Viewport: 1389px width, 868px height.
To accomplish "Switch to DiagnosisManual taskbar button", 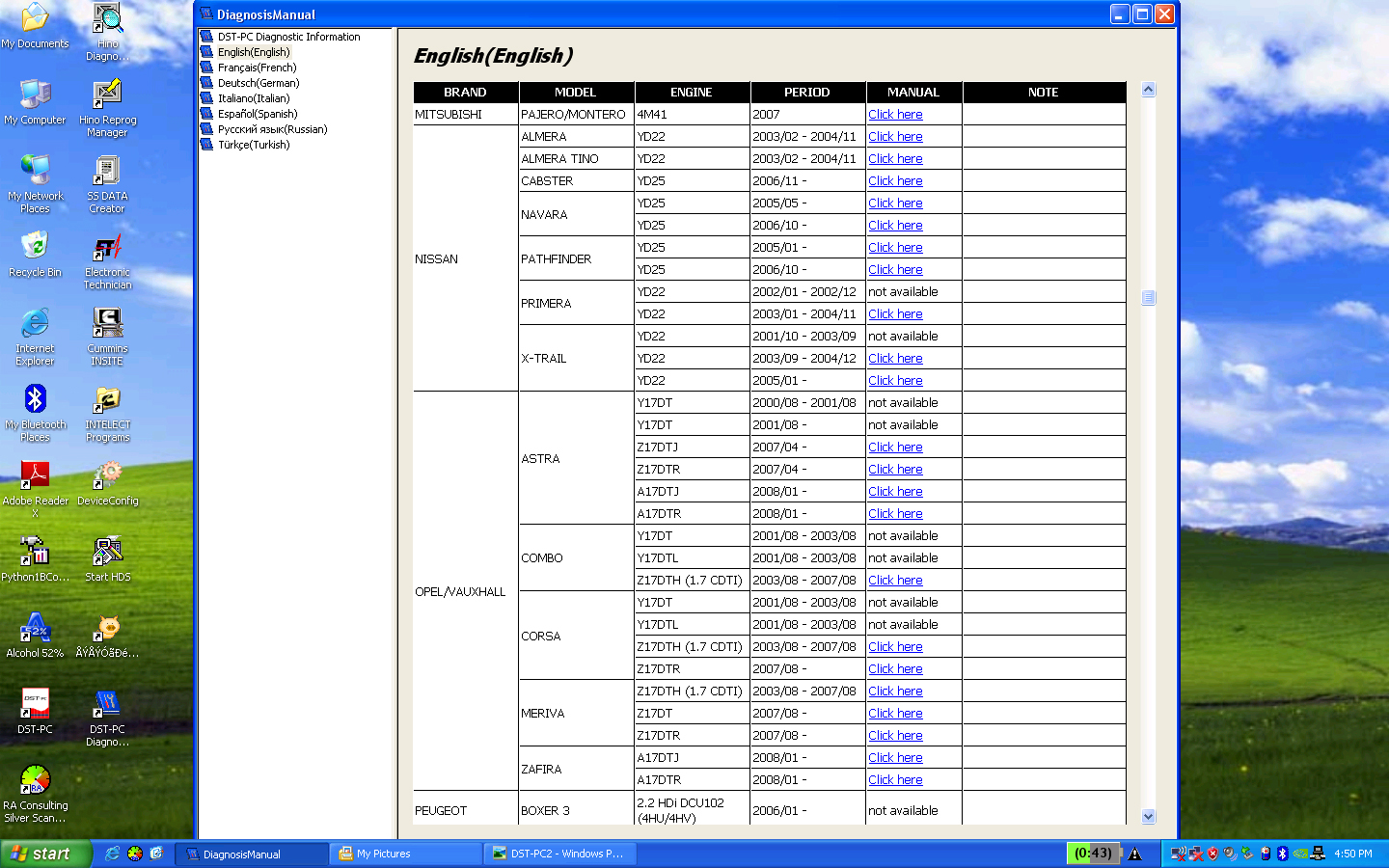I will [253, 854].
